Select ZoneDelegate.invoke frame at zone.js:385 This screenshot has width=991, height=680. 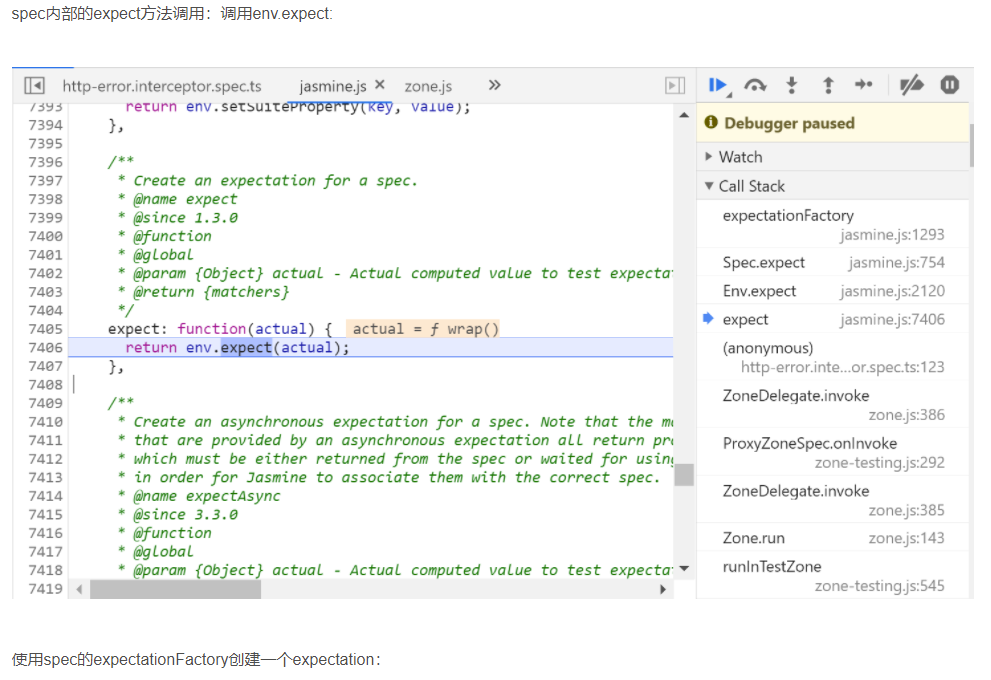(833, 500)
